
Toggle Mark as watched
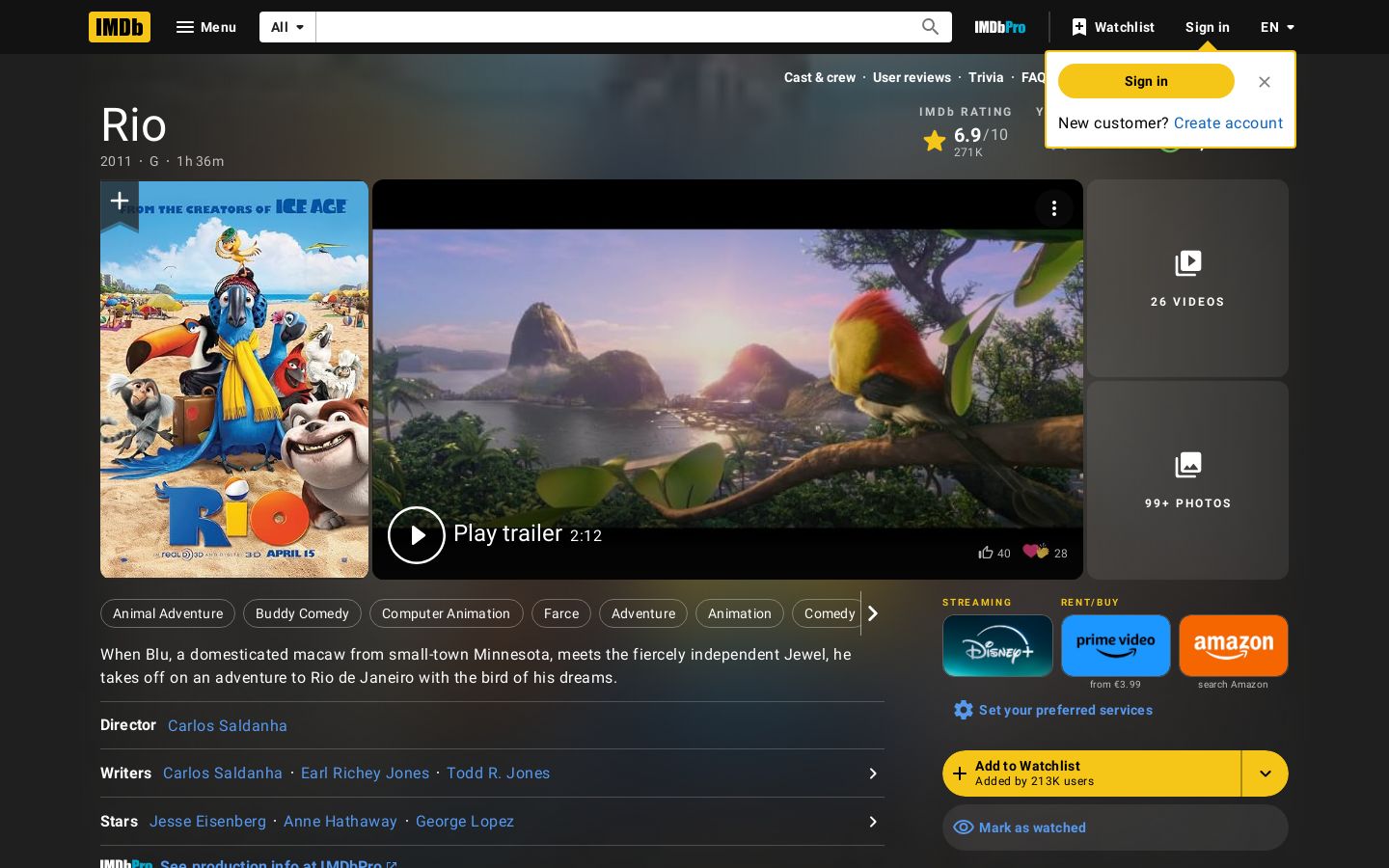pos(1115,827)
